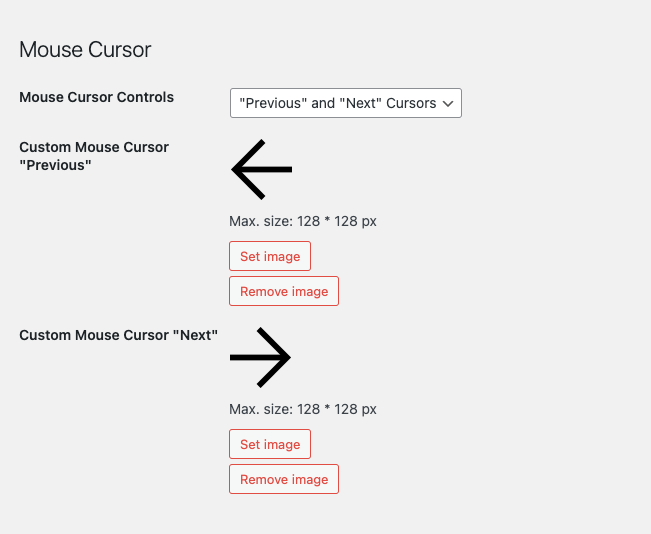Click Max. size text below Previous arrow
Viewport: 651px width, 534px height.
pos(303,221)
